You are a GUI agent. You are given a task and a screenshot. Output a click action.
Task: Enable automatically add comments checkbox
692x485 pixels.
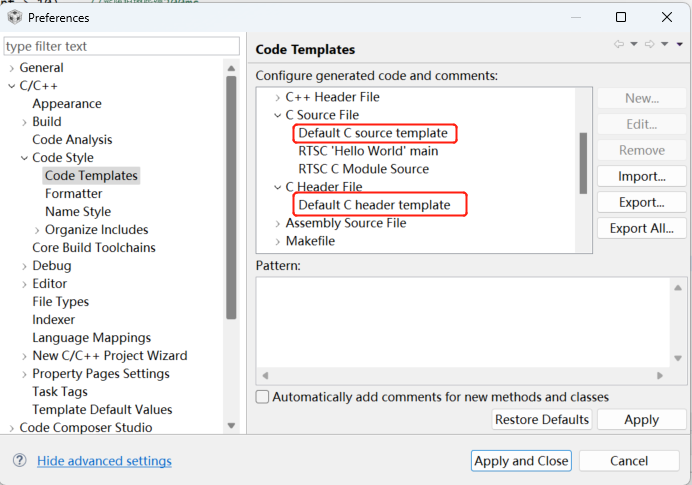(x=262, y=397)
